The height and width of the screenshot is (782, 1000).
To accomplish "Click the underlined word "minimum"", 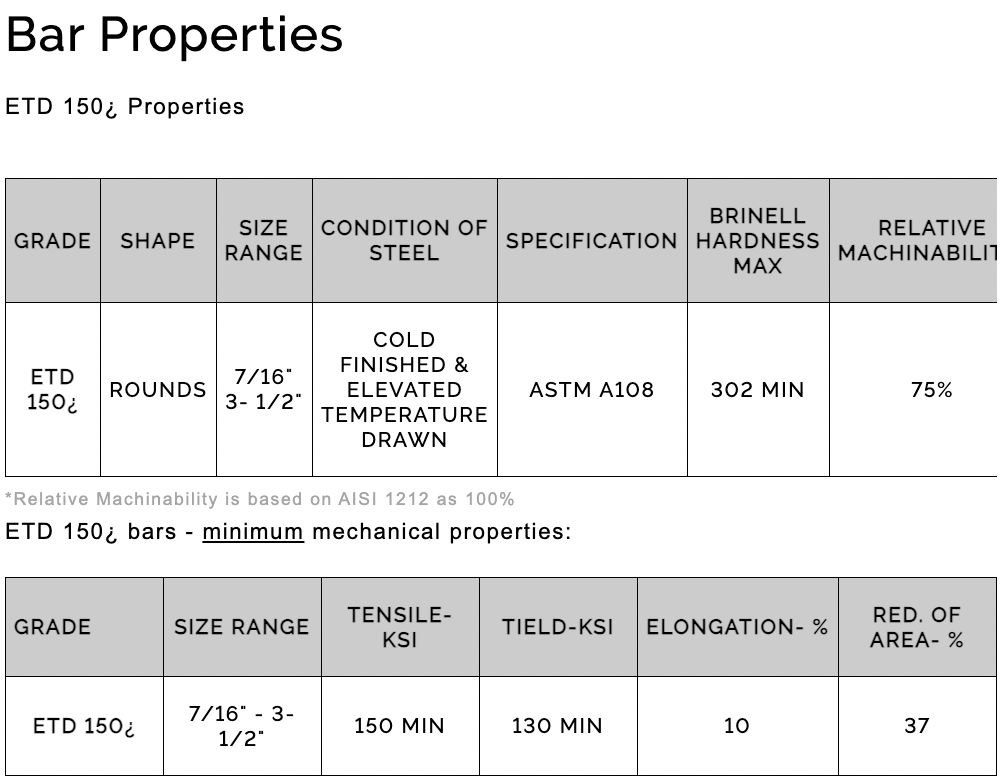I will [253, 532].
